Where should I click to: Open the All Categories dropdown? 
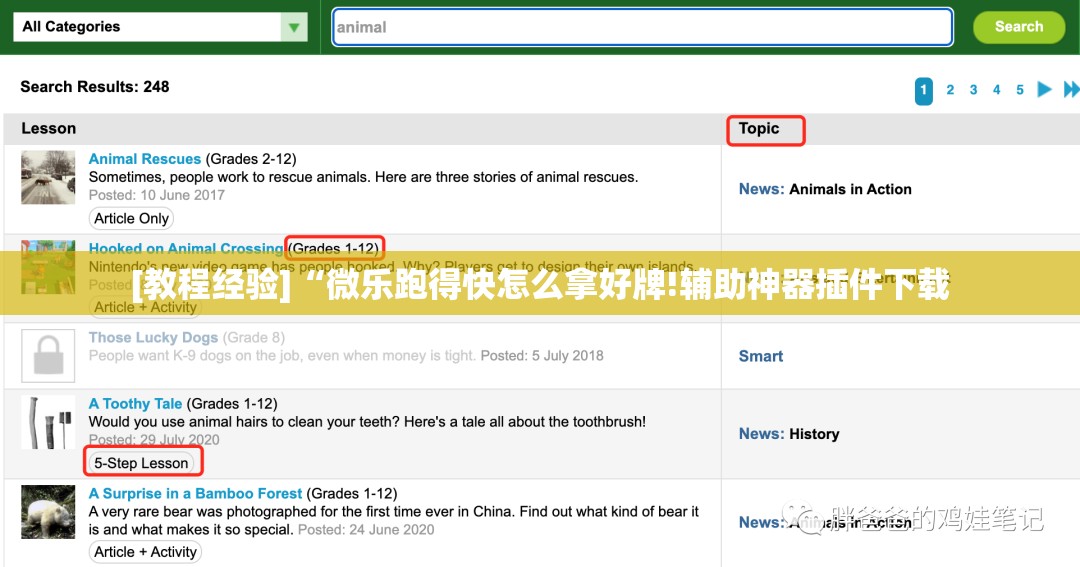[160, 27]
